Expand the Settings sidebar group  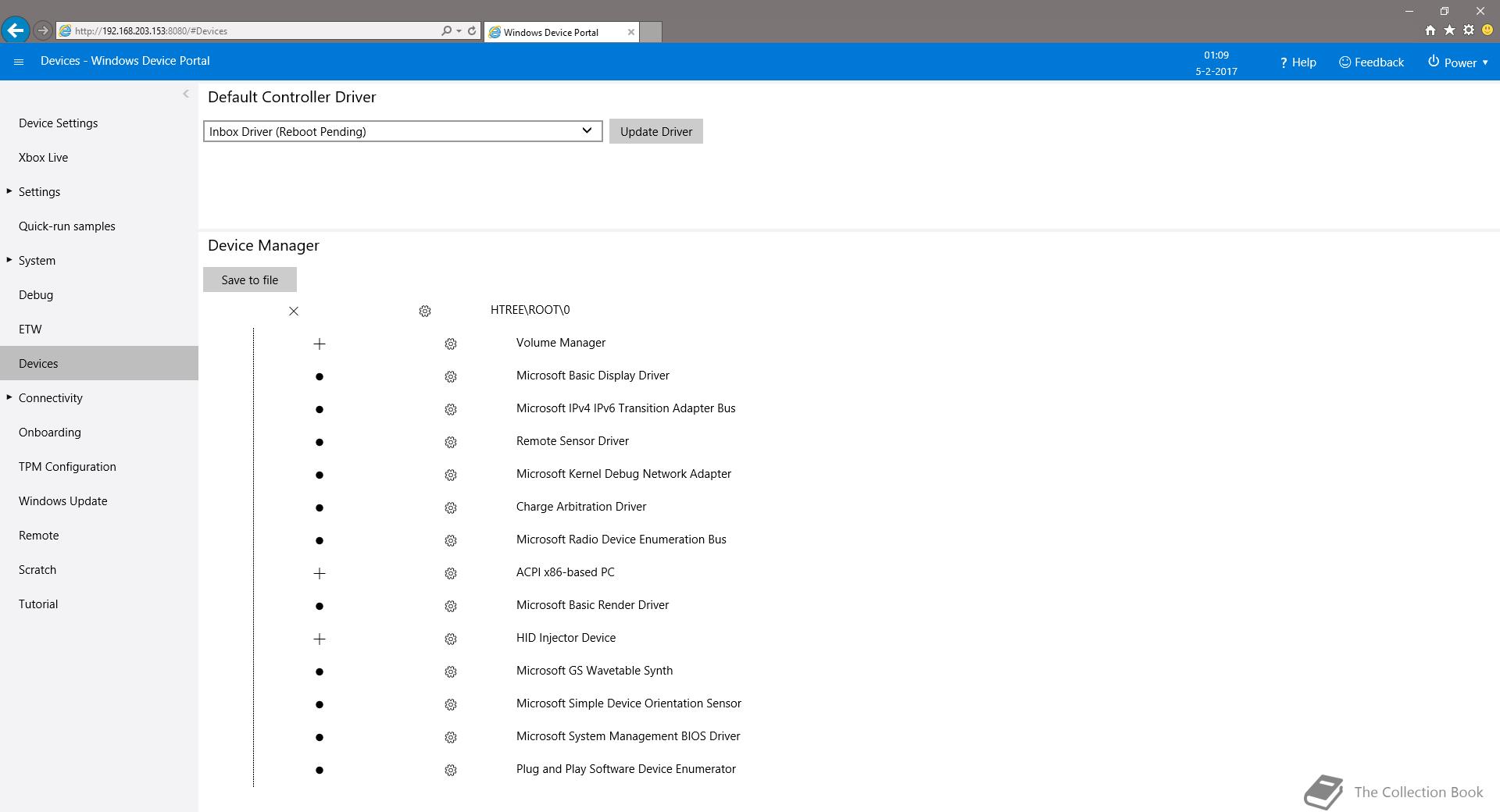(9, 191)
